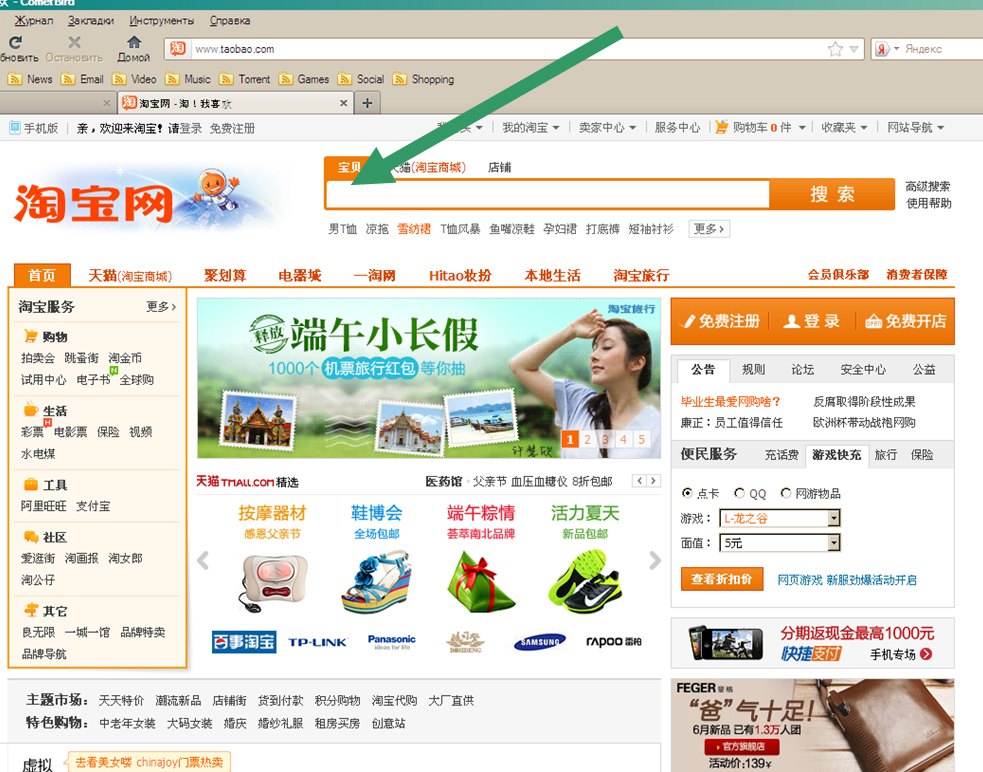Switch to the 规则 notice tab
983x772 pixels.
pyautogui.click(x=753, y=369)
